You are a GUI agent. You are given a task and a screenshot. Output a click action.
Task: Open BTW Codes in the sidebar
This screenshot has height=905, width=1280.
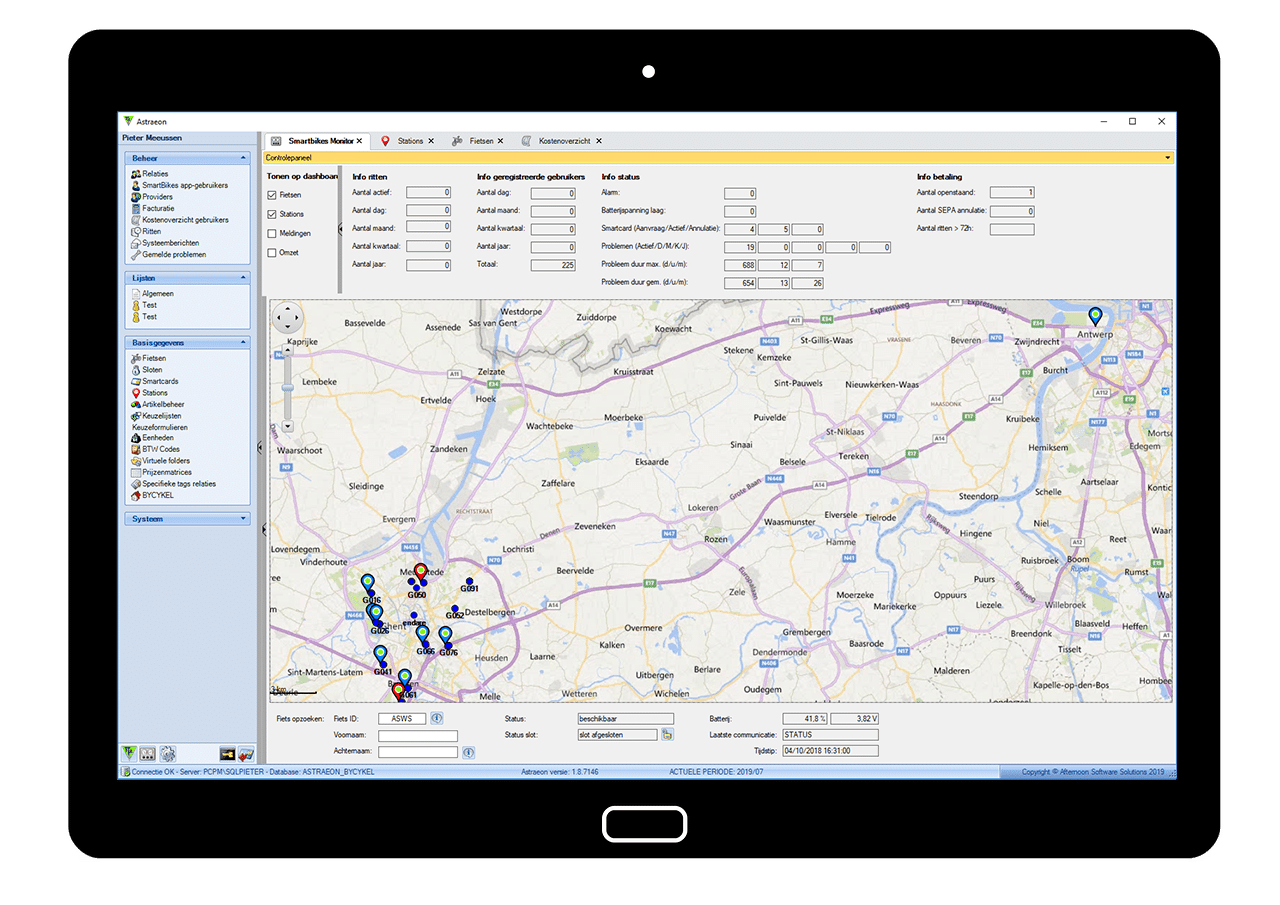(x=160, y=449)
